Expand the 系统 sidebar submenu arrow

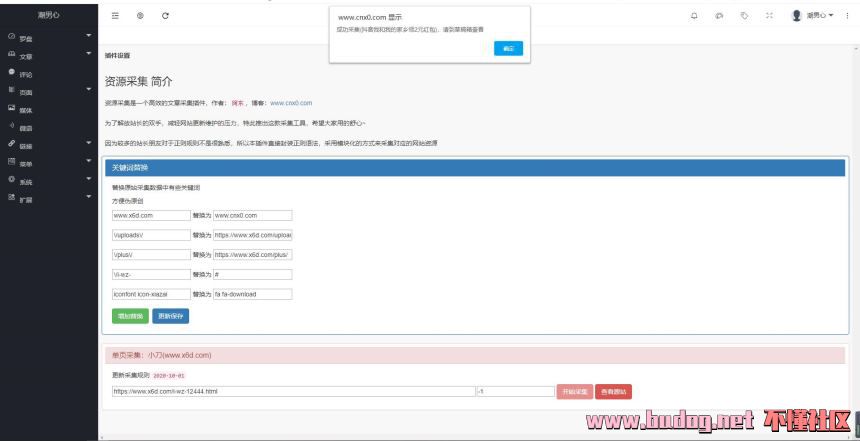coord(89,178)
